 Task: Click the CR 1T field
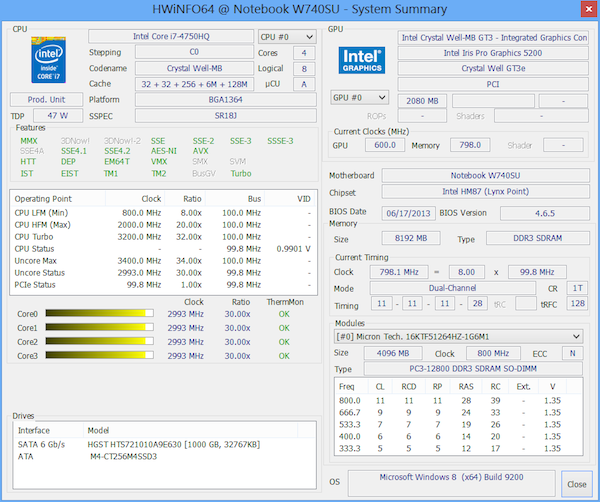click(x=577, y=288)
